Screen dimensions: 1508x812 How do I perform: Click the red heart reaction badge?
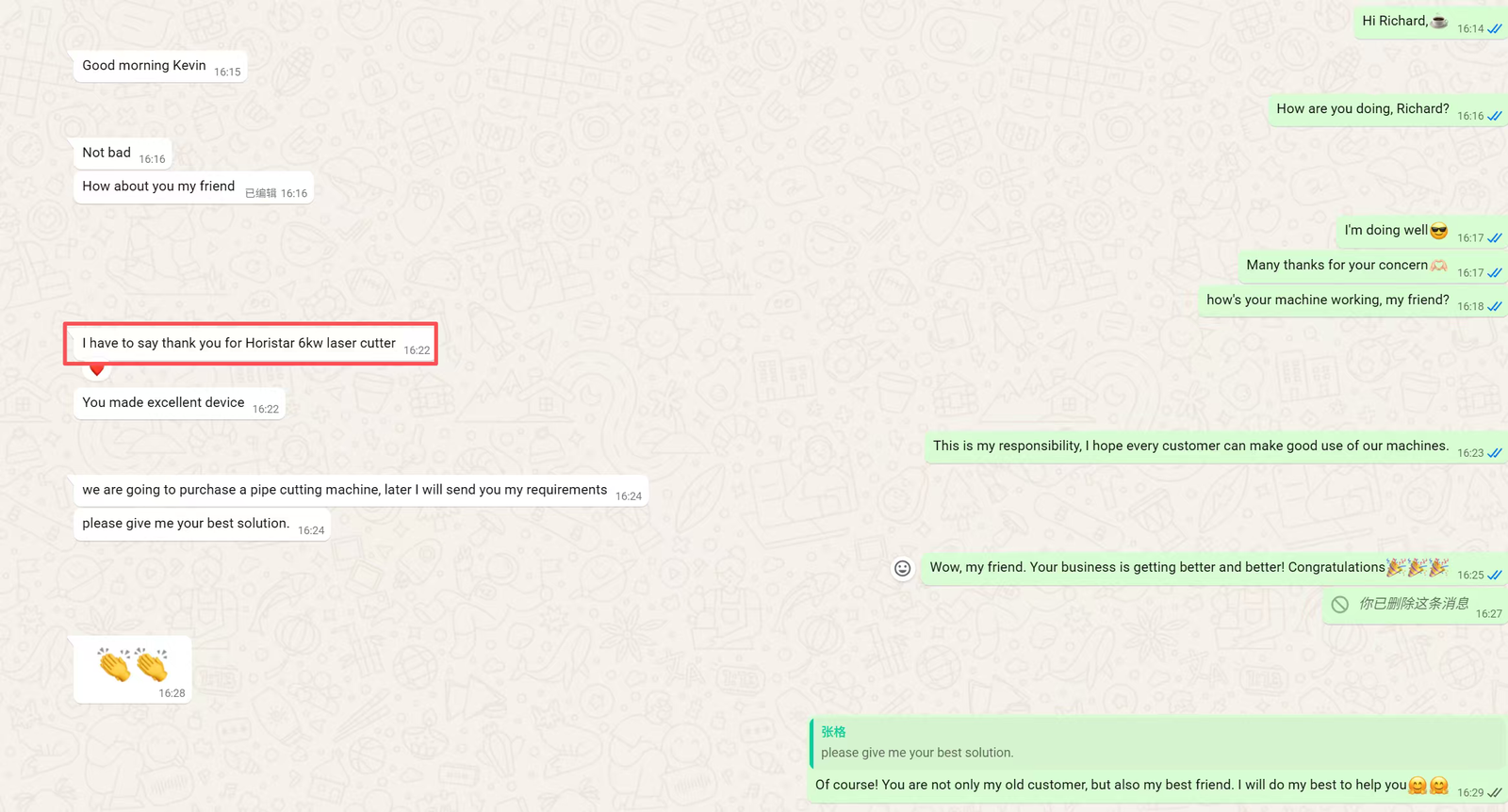click(96, 370)
